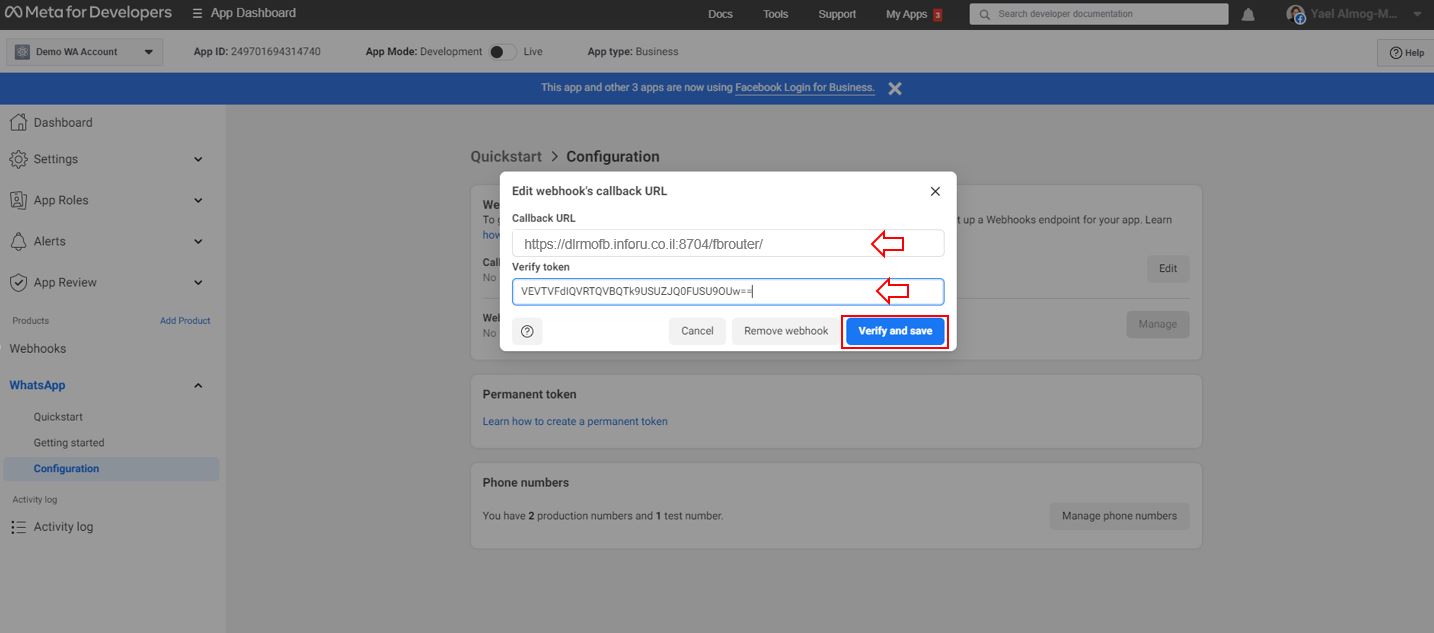Open the Docs menu
Image resolution: width=1434 pixels, height=633 pixels.
720,14
